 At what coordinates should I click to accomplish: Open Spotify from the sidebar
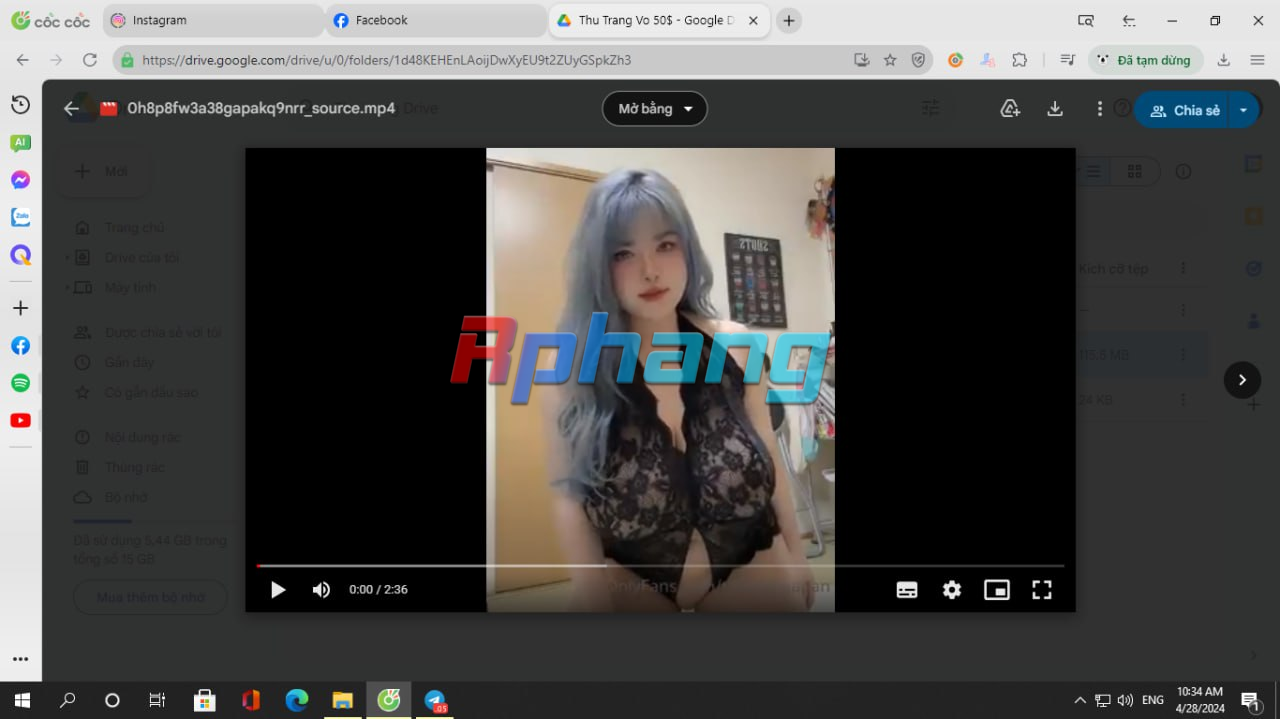point(20,383)
